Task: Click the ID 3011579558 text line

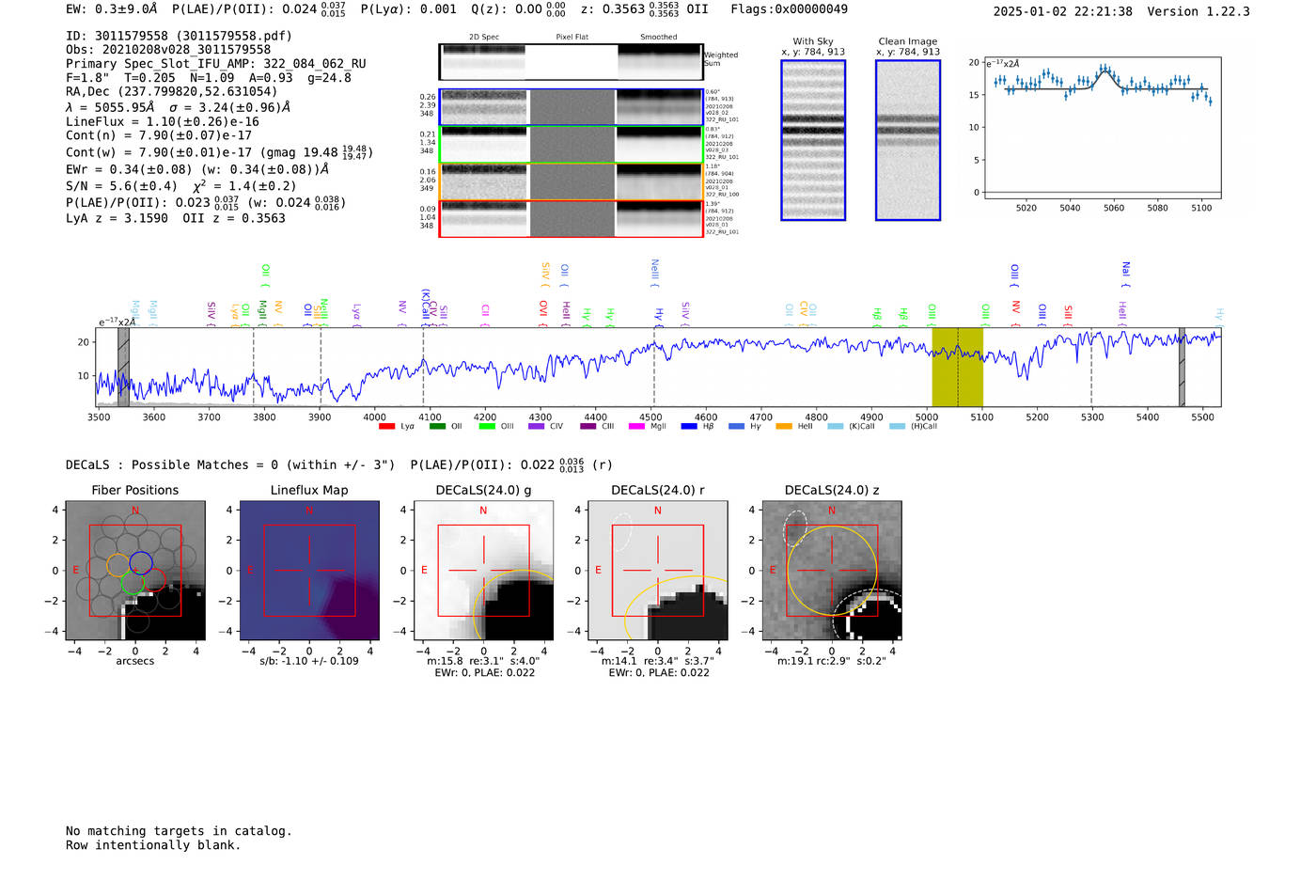Action: tap(179, 36)
